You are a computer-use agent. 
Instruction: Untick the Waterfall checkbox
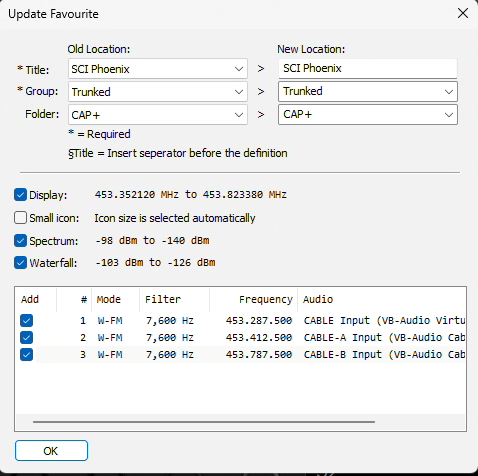click(x=20, y=263)
